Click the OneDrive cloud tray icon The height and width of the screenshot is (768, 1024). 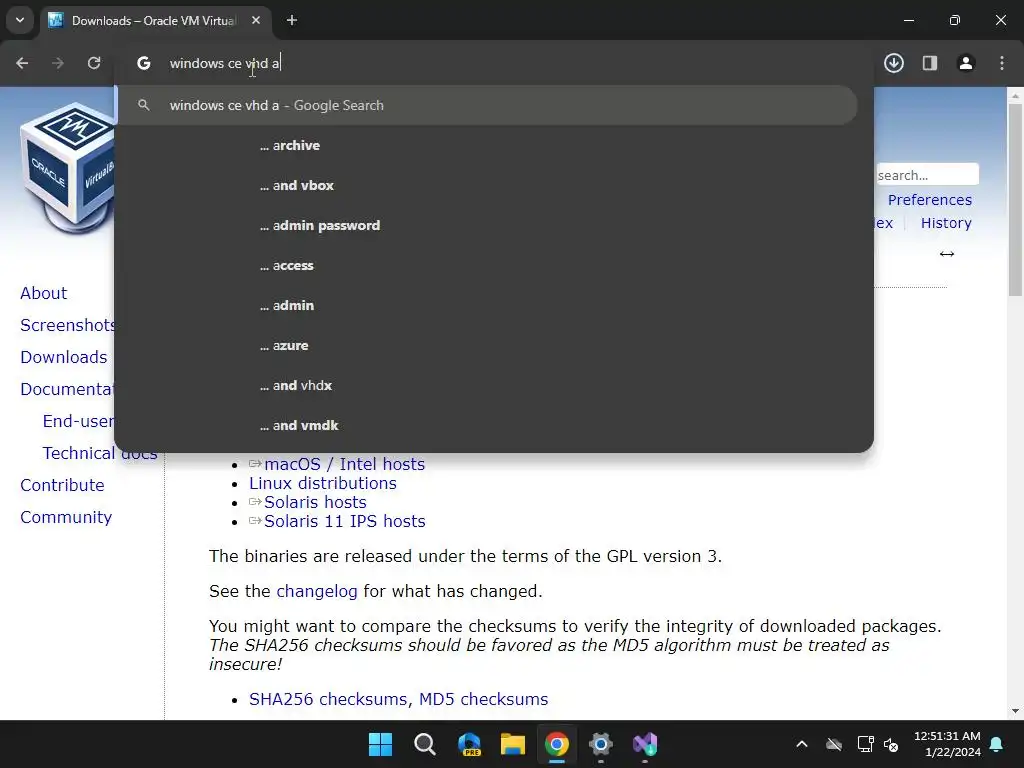[x=834, y=744]
